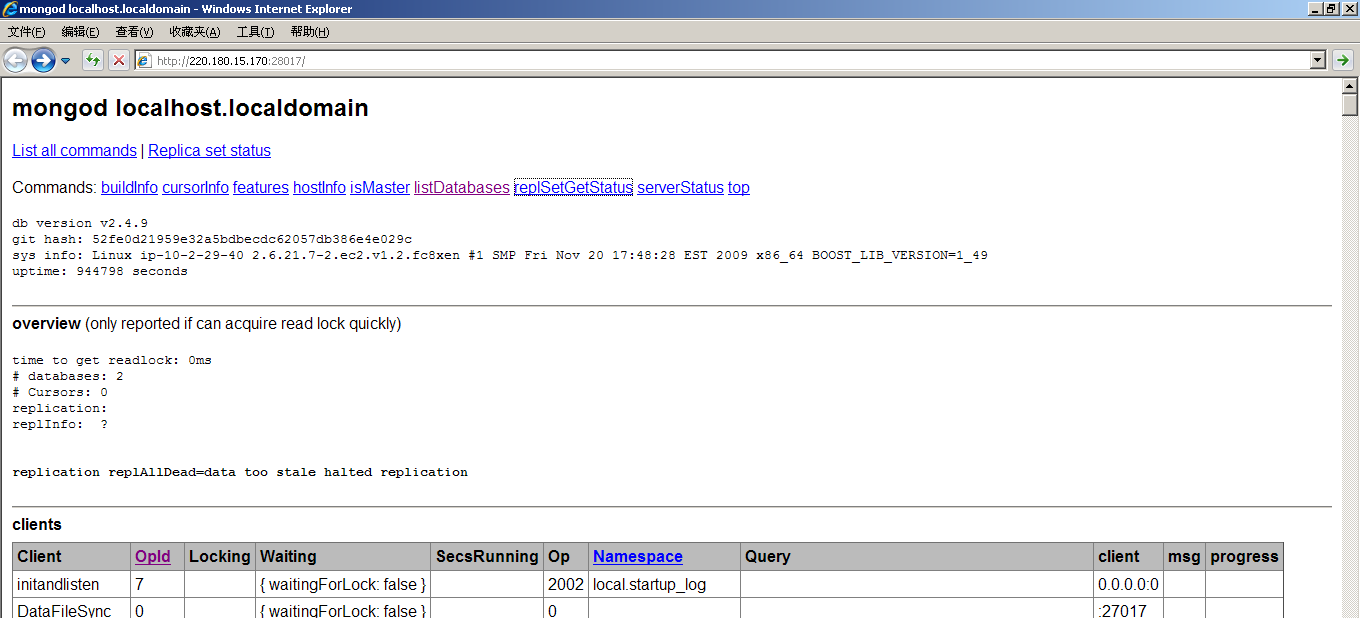Click the Namespace column header link
This screenshot has height=618, width=1360.
pyautogui.click(x=638, y=557)
